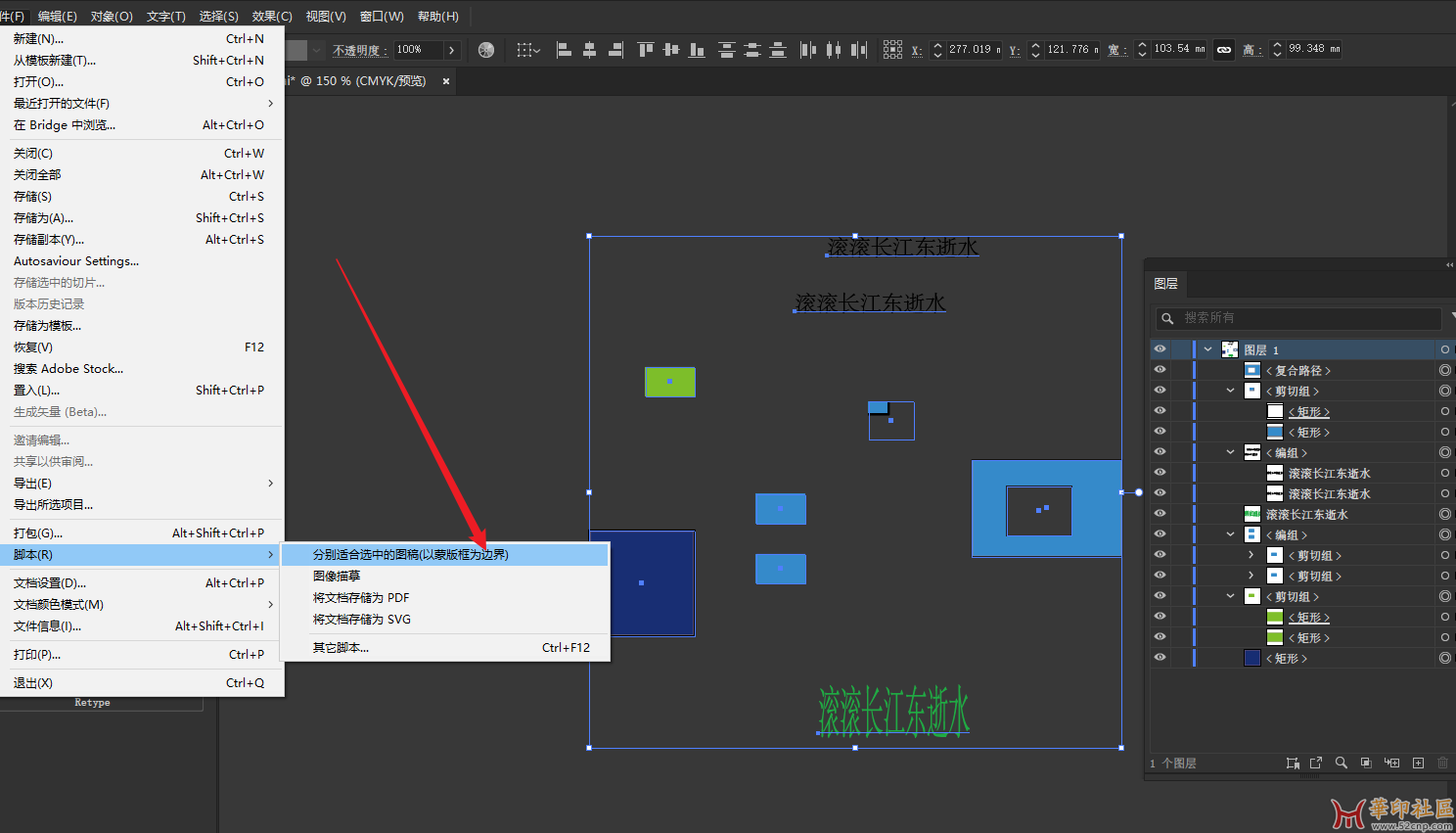Click vertical align center icon
The width and height of the screenshot is (1456, 833).
[x=671, y=50]
